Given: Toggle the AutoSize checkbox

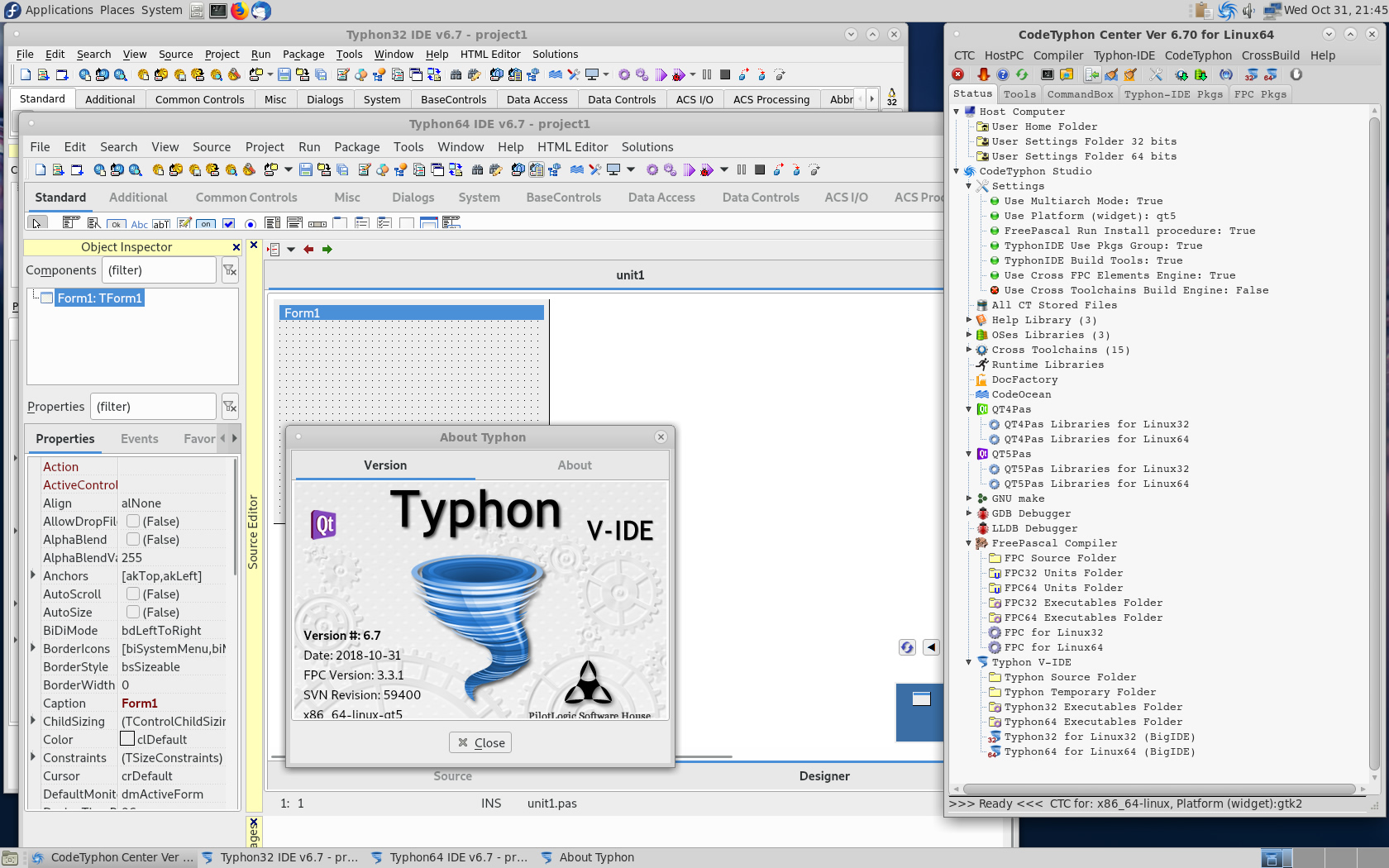Looking at the screenshot, I should tap(132, 612).
